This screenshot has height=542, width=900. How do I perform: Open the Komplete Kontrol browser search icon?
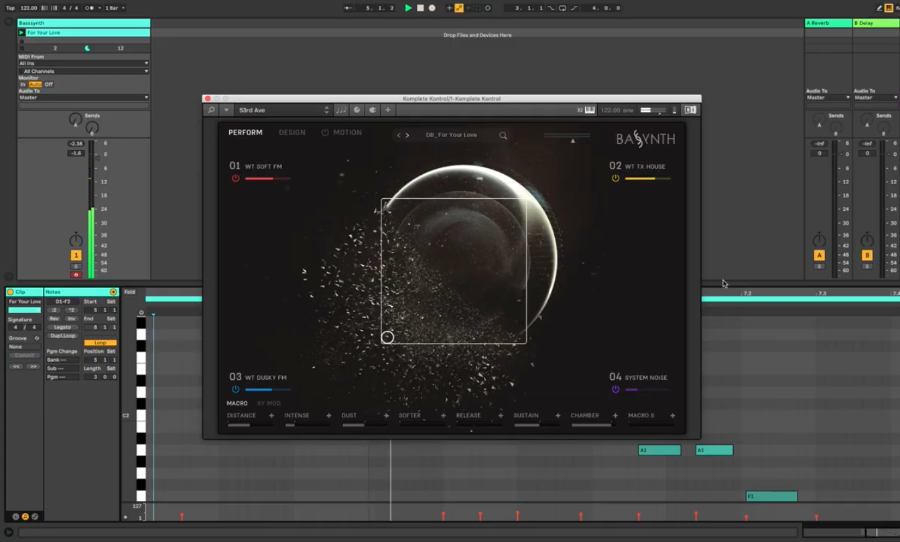(211, 109)
